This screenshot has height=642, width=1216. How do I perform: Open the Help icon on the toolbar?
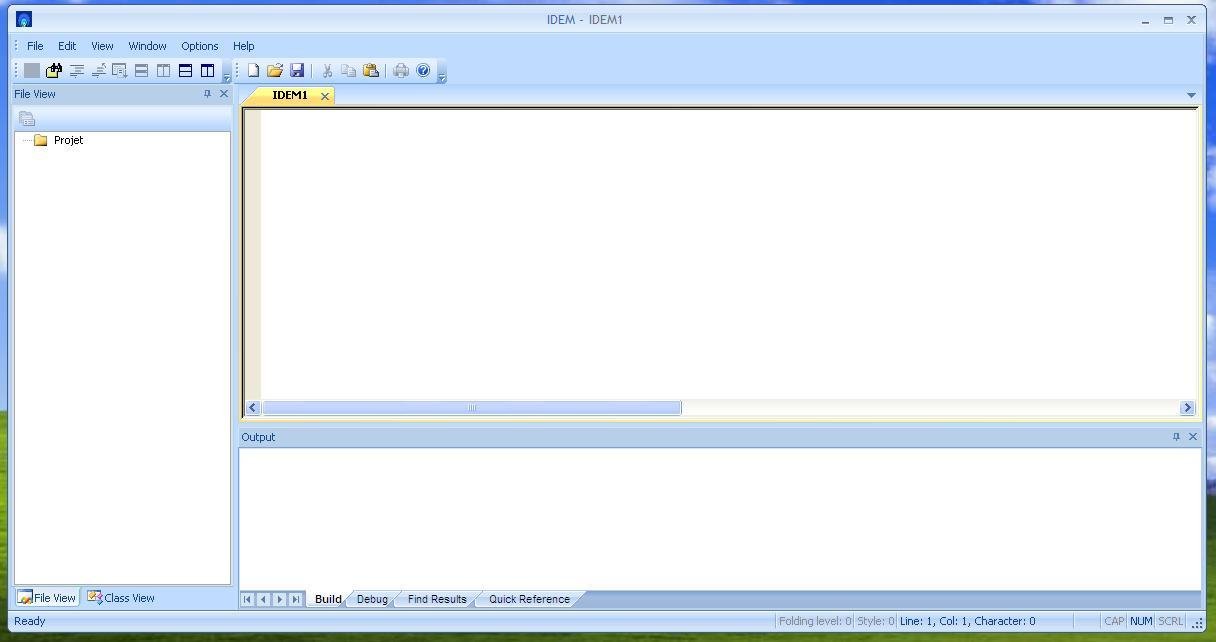[423, 69]
